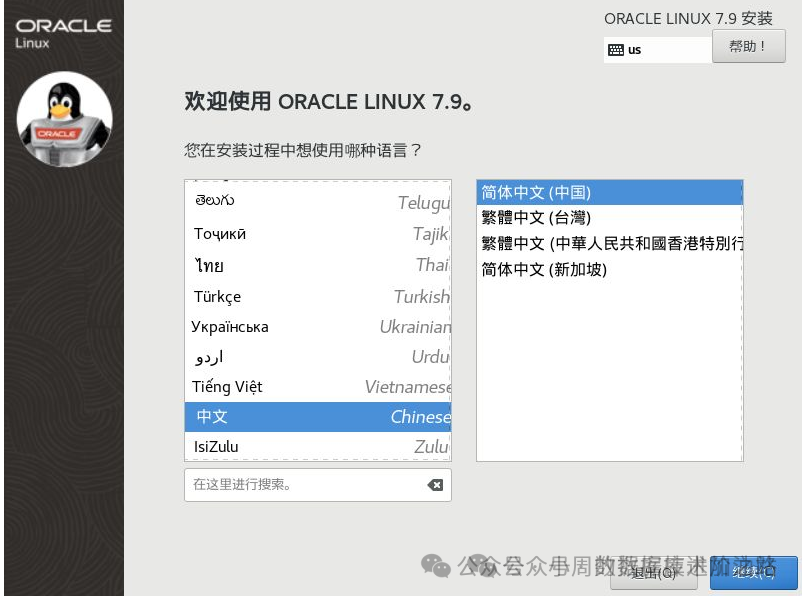
Task: Click the Oracle penguin mascot image
Action: click(64, 119)
